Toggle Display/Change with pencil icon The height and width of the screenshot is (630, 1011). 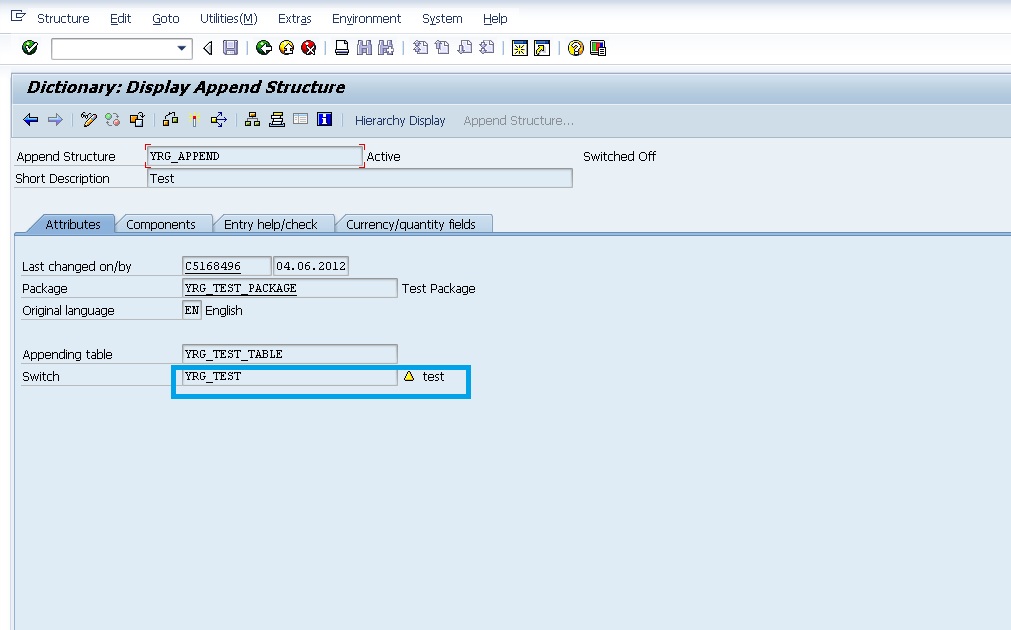point(88,120)
